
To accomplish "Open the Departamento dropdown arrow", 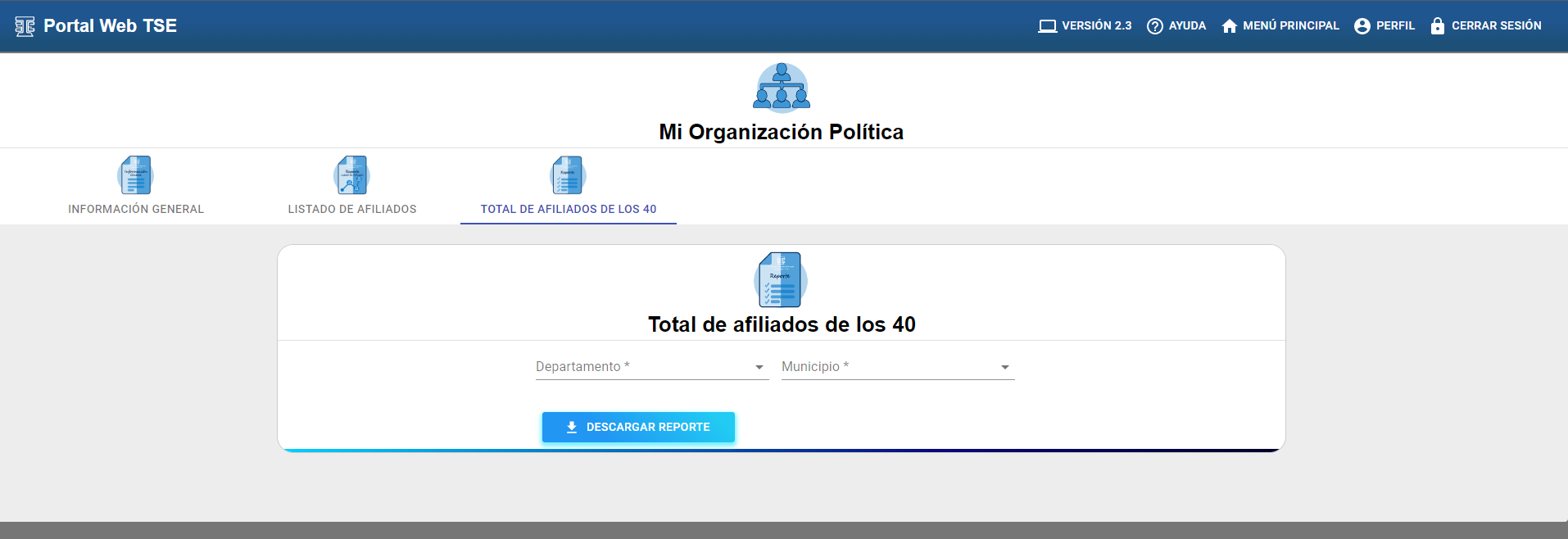I will coord(759,368).
